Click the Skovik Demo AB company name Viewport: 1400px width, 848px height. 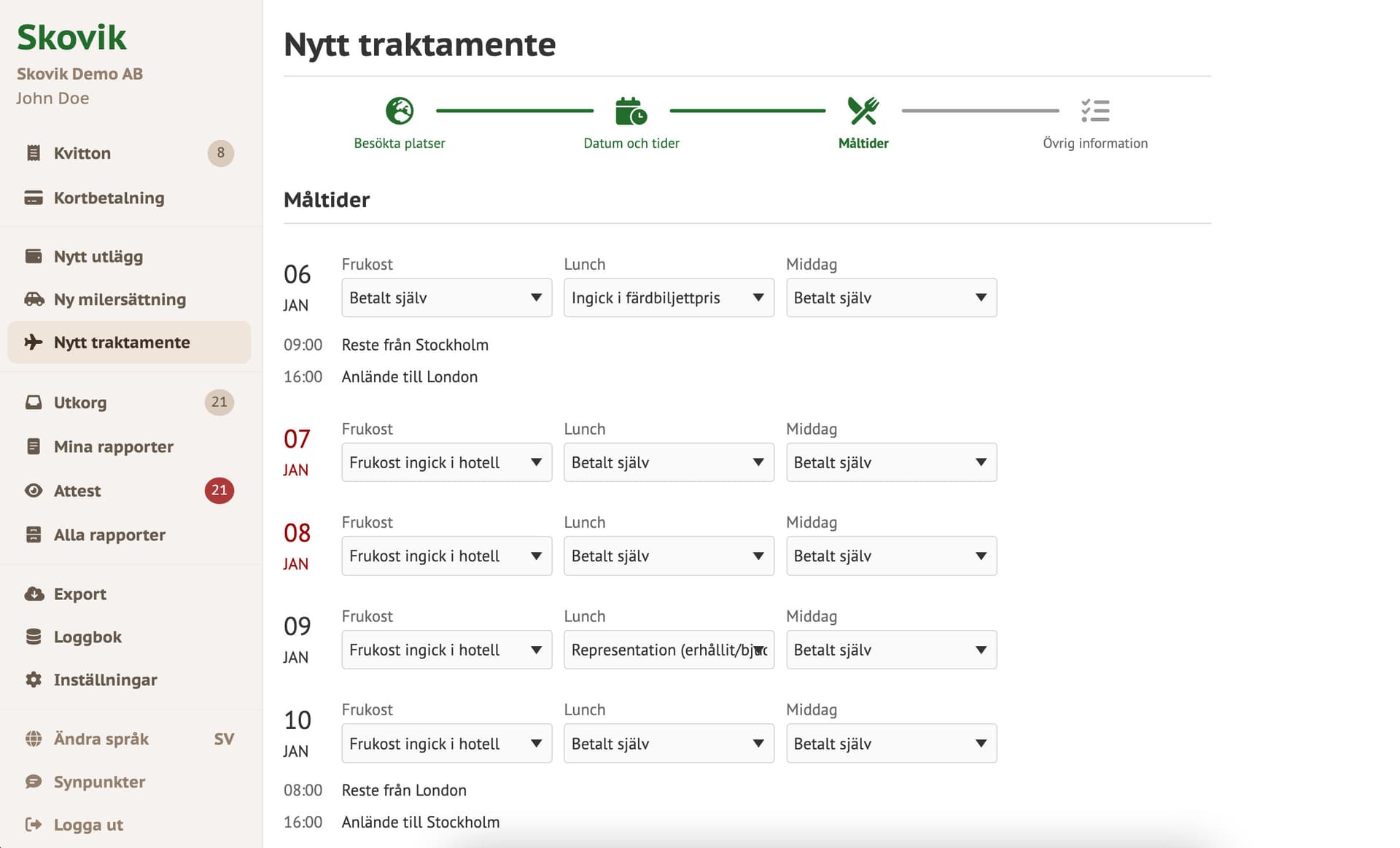click(79, 74)
